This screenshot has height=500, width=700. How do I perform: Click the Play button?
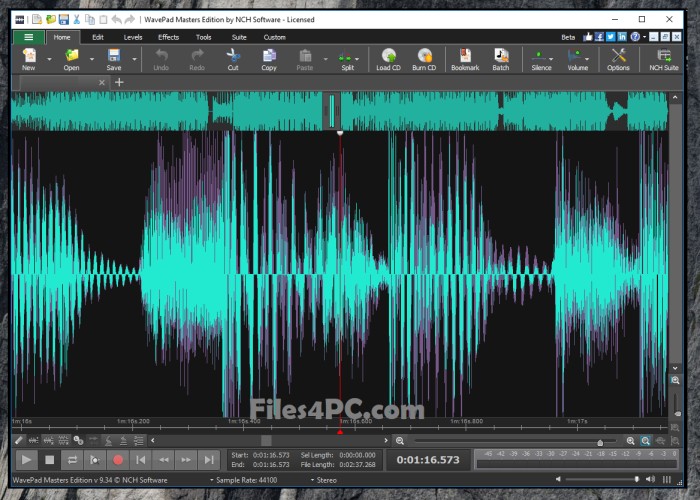(x=26, y=460)
